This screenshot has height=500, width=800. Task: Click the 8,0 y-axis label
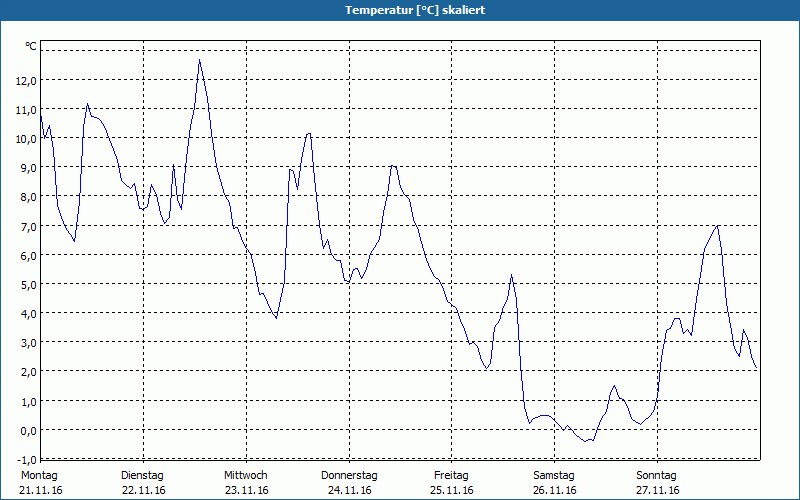pyautogui.click(x=29, y=197)
